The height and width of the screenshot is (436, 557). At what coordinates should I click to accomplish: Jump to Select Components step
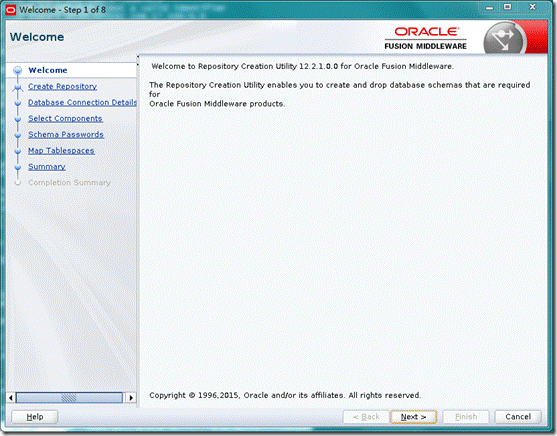[65, 118]
